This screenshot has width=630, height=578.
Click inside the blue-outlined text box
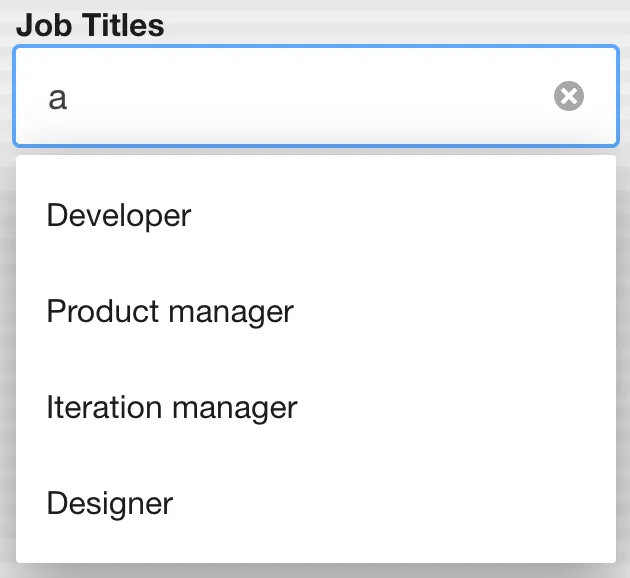tap(300, 97)
